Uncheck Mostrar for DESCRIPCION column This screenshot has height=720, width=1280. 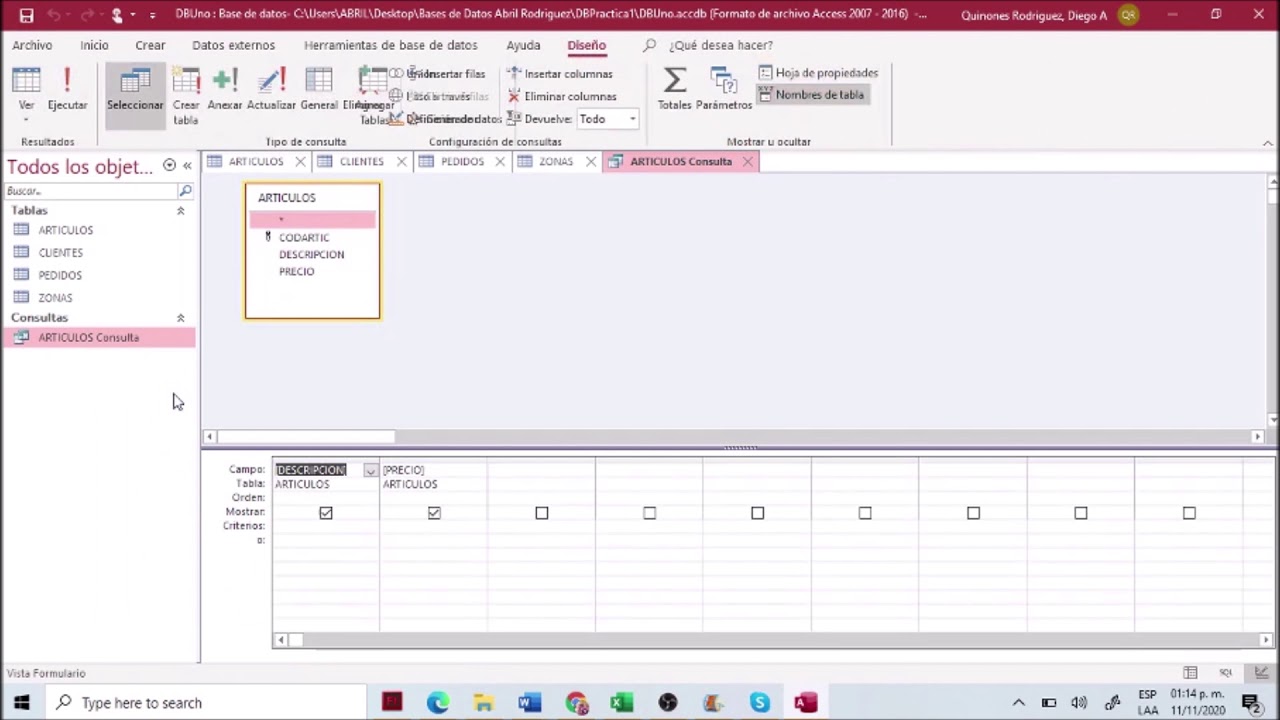326,513
